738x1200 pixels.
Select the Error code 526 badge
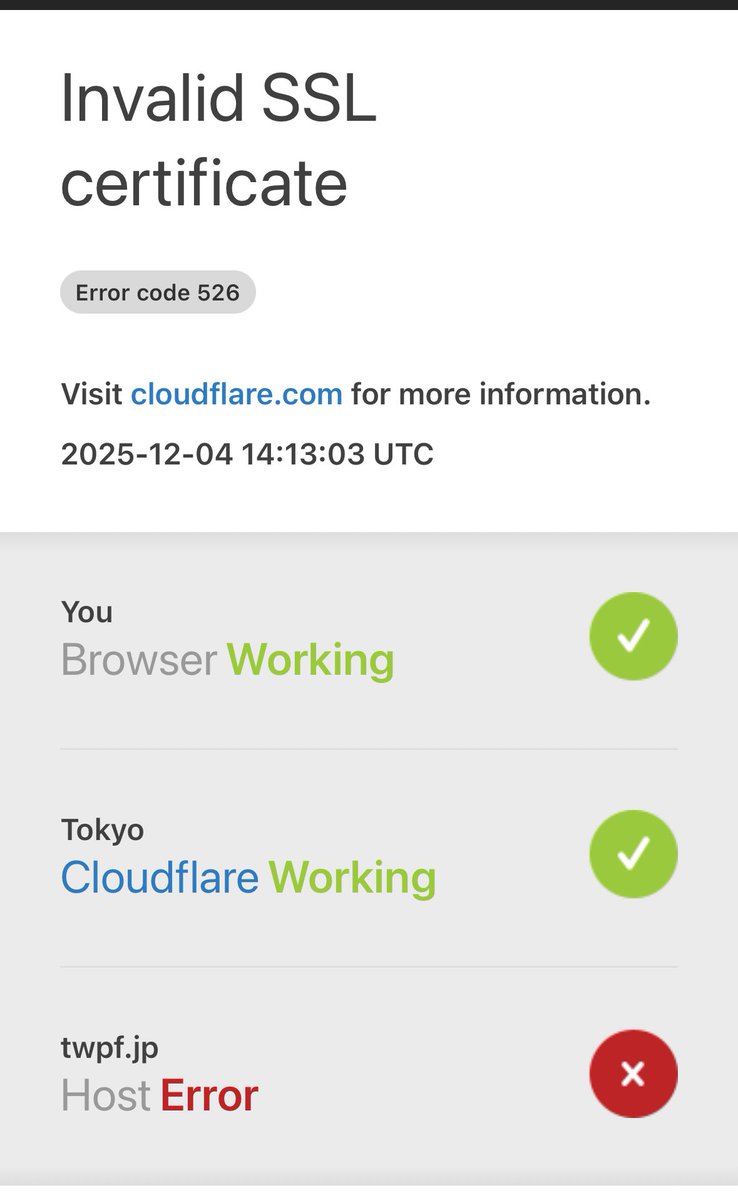click(x=158, y=293)
